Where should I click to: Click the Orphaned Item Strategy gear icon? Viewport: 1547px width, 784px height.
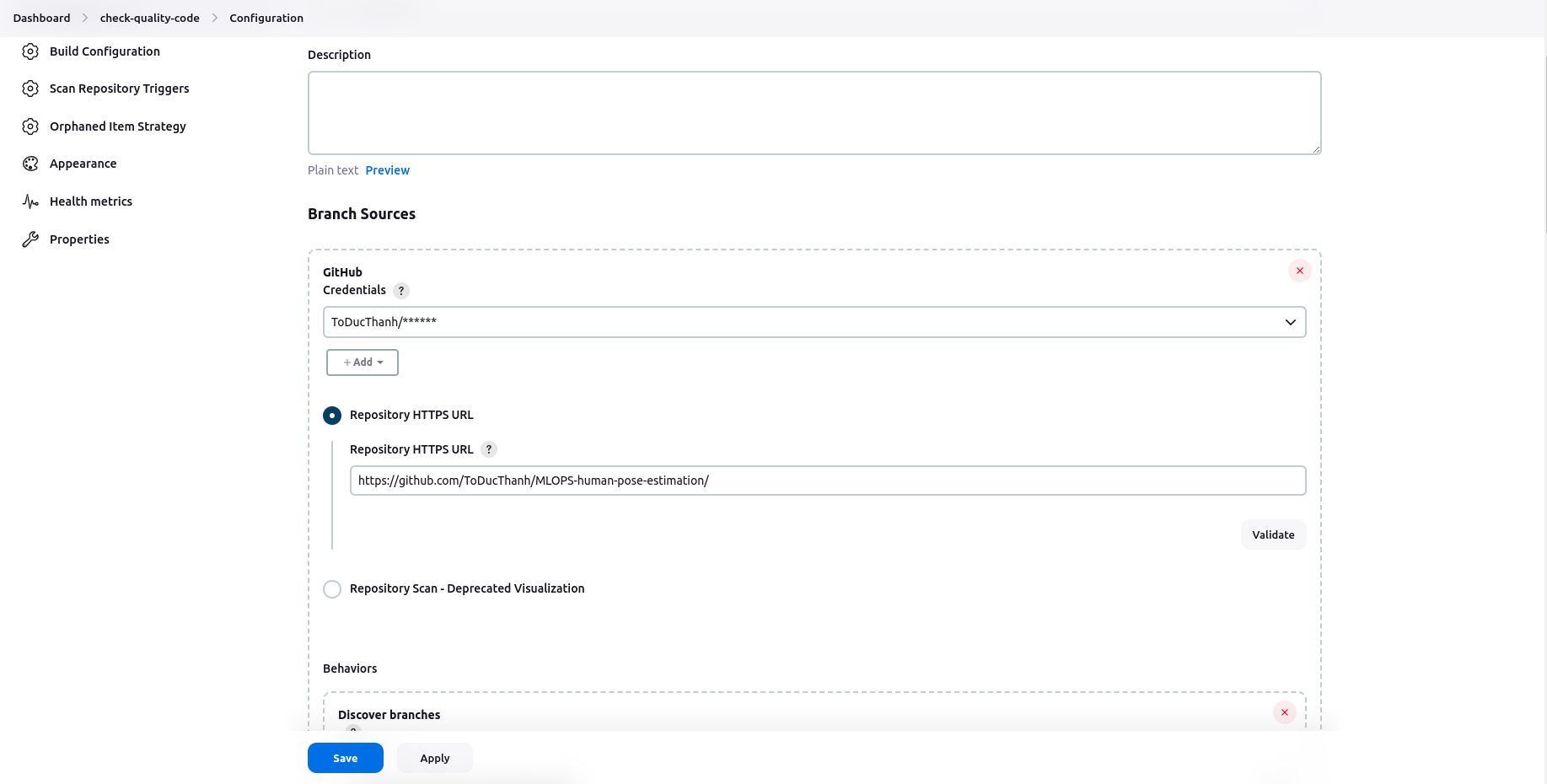[x=30, y=126]
